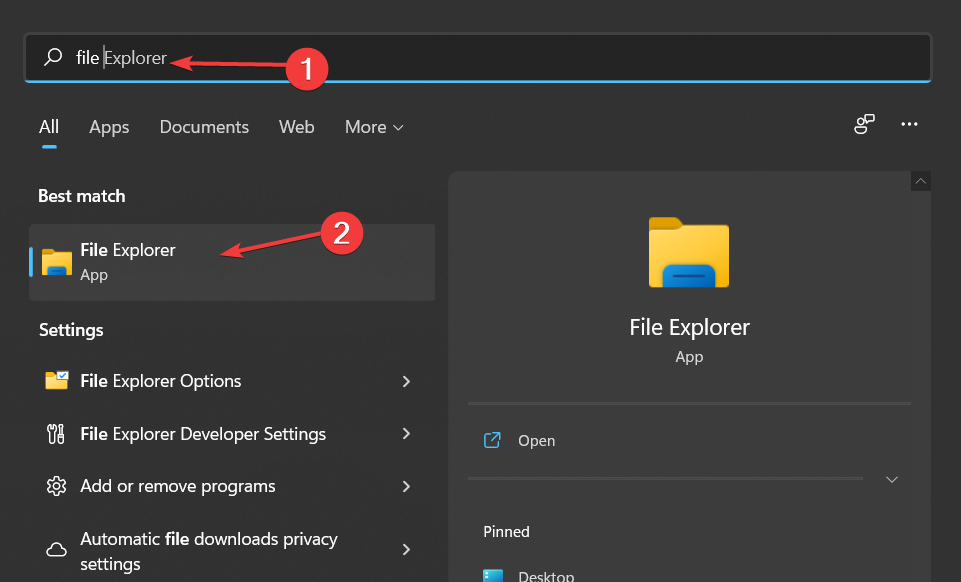Image resolution: width=961 pixels, height=582 pixels.
Task: Click into the search text field
Action: (x=477, y=58)
